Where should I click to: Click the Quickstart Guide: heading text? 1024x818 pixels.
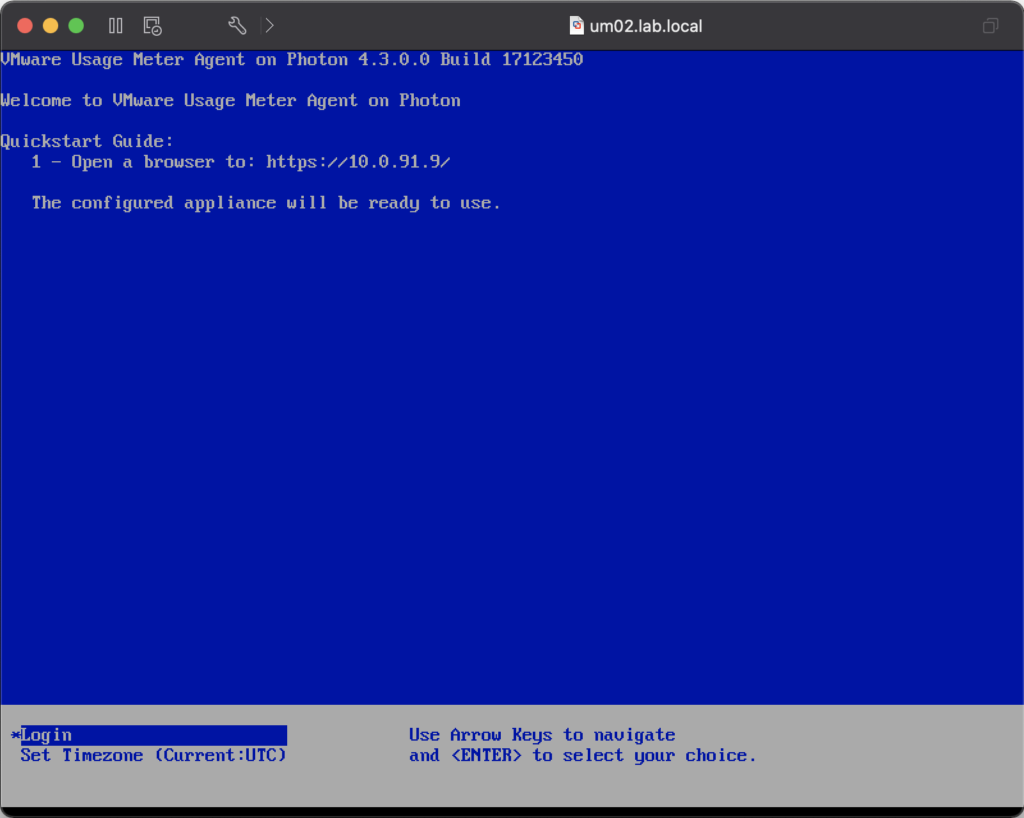point(87,141)
